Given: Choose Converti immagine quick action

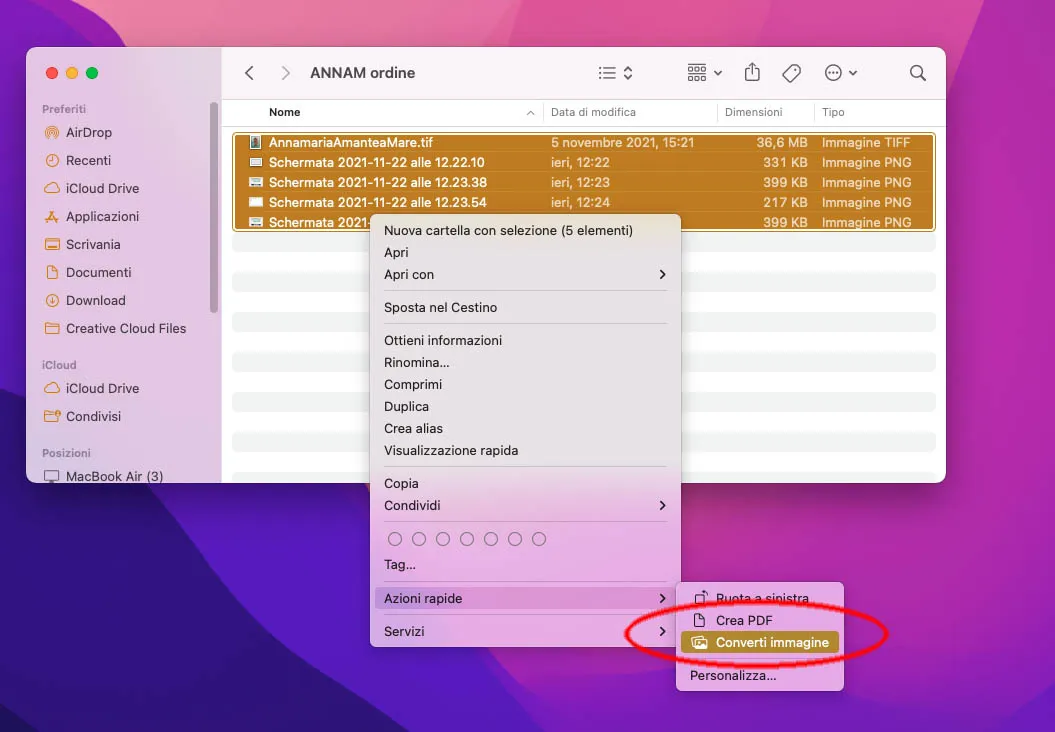Looking at the screenshot, I should tap(771, 642).
